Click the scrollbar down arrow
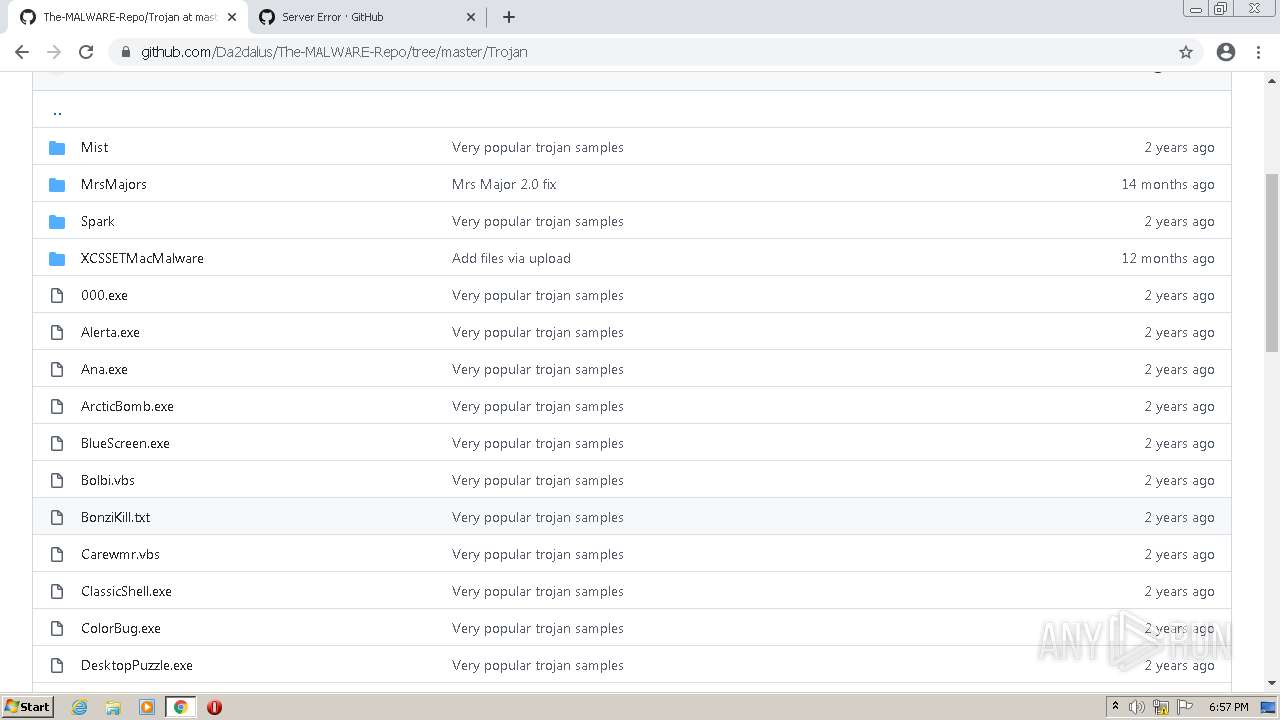This screenshot has width=1280, height=720. [1272, 684]
